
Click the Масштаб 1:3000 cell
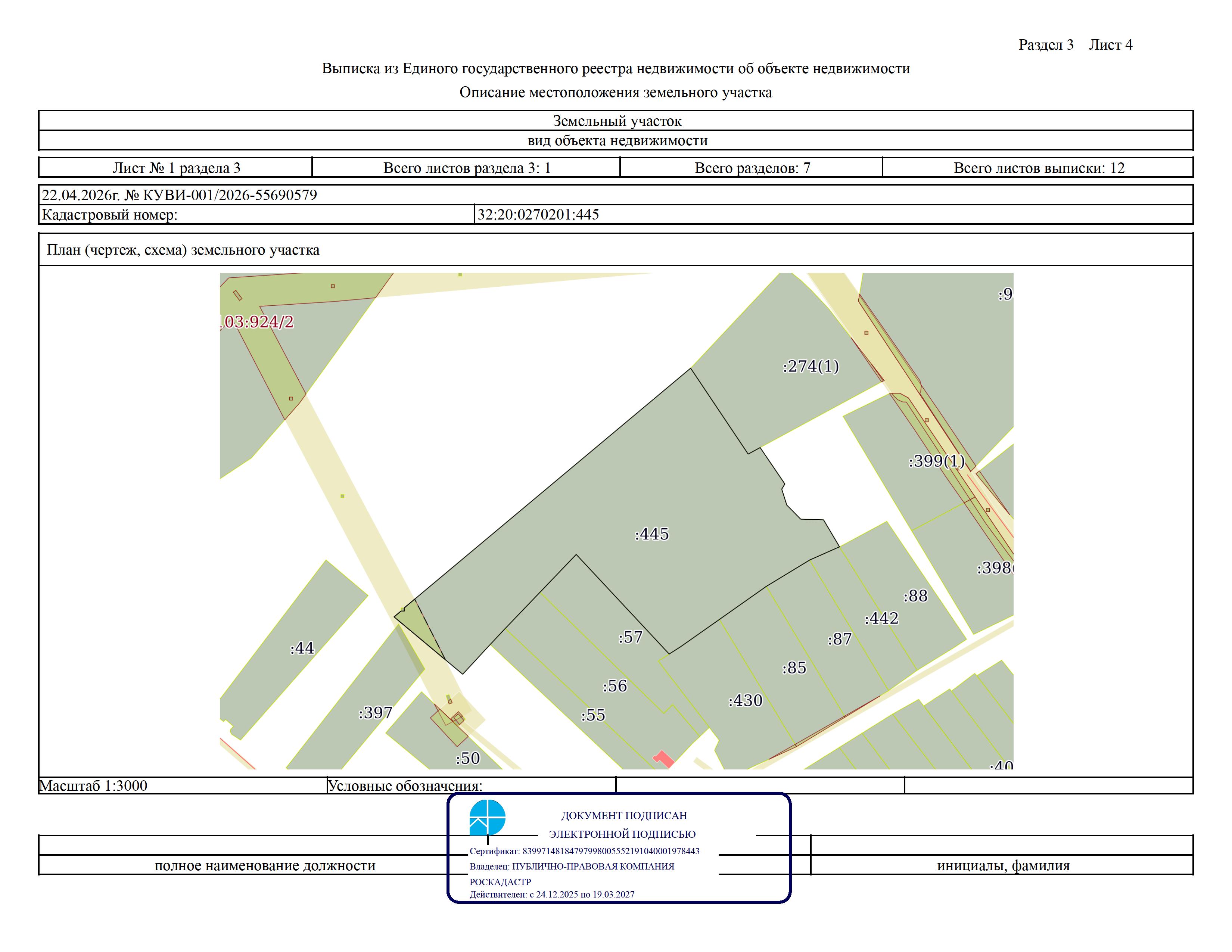point(183,785)
